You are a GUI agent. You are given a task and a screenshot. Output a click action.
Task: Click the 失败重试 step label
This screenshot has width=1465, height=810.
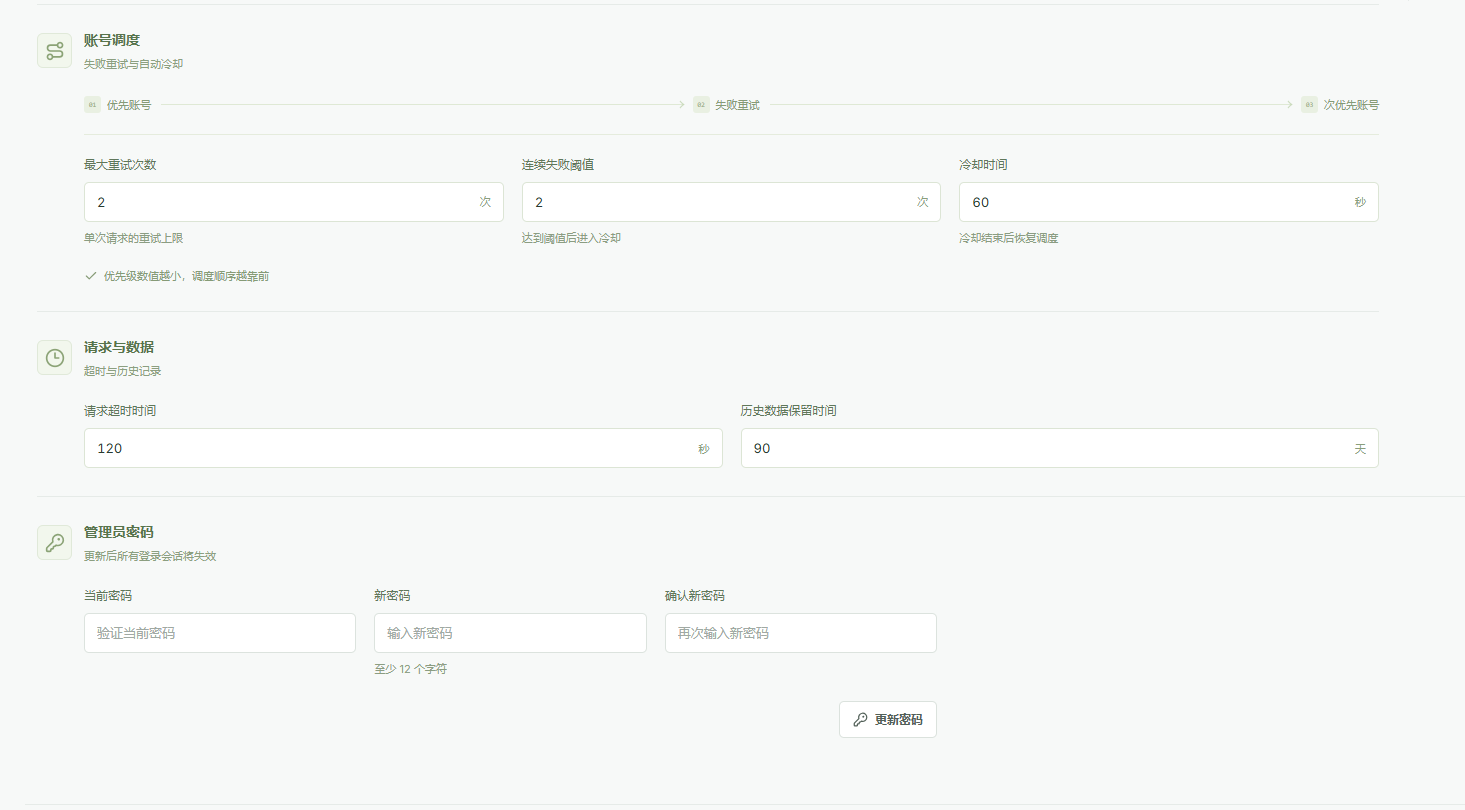[737, 105]
